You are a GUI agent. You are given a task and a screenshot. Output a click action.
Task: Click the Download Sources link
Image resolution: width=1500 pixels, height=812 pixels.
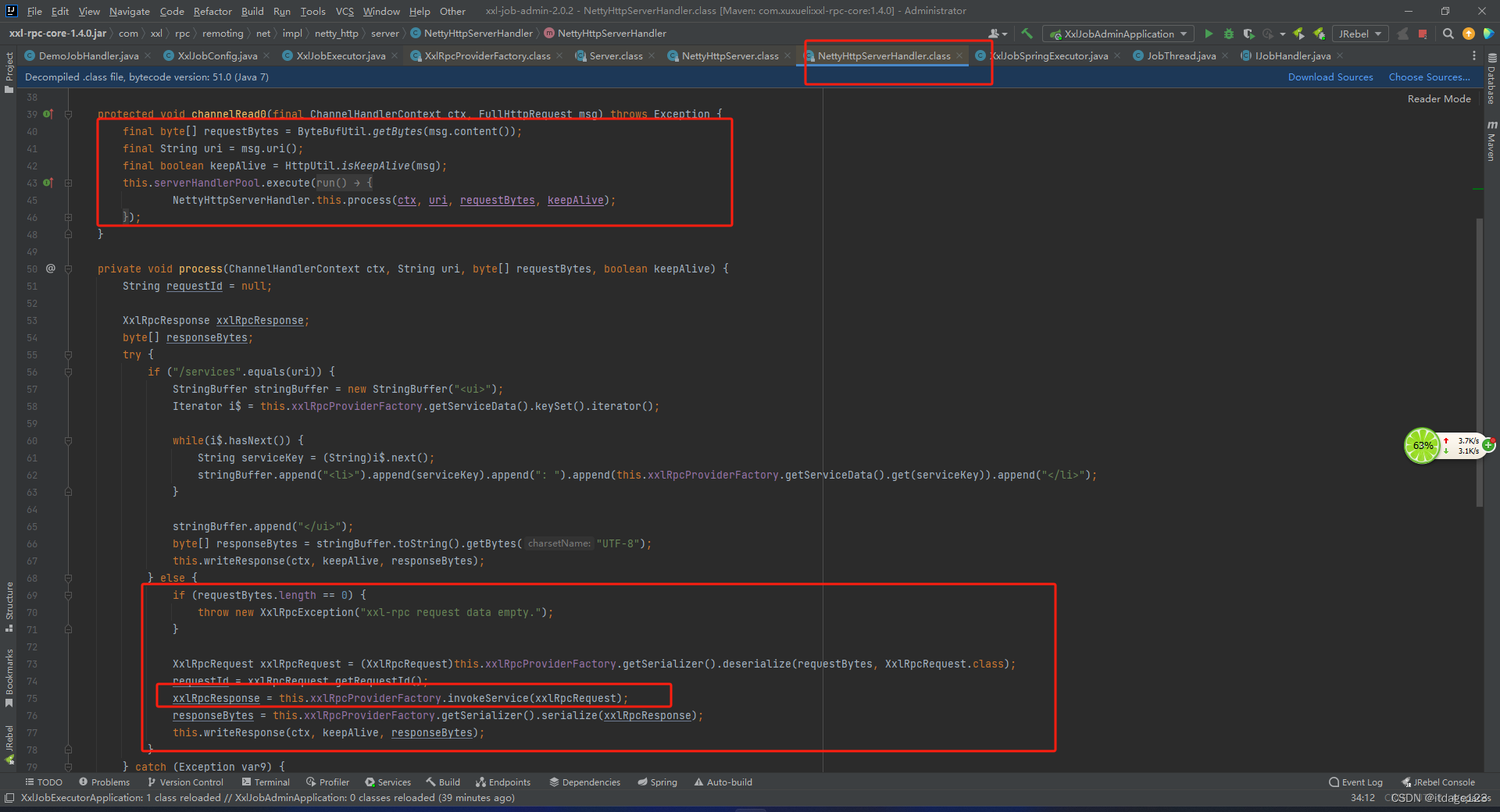[x=1330, y=77]
